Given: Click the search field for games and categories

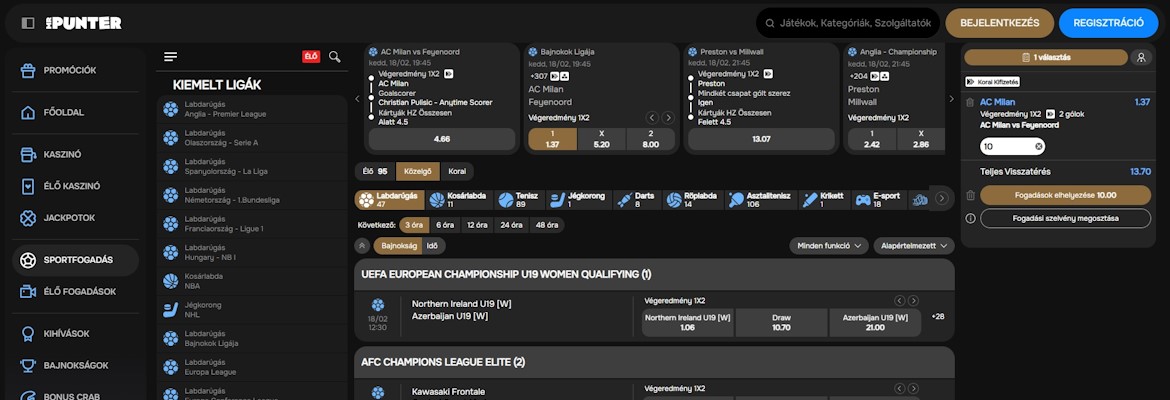Looking at the screenshot, I should coord(848,23).
